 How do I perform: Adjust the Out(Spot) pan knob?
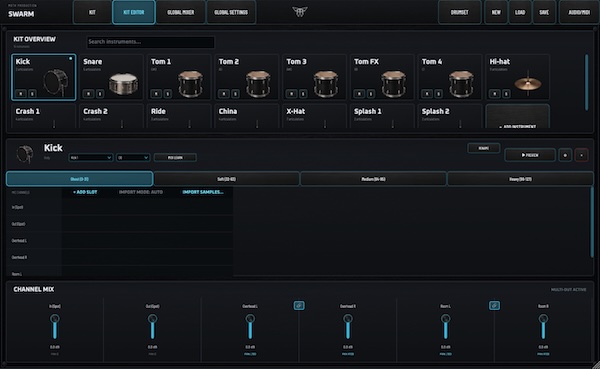(x=152, y=318)
